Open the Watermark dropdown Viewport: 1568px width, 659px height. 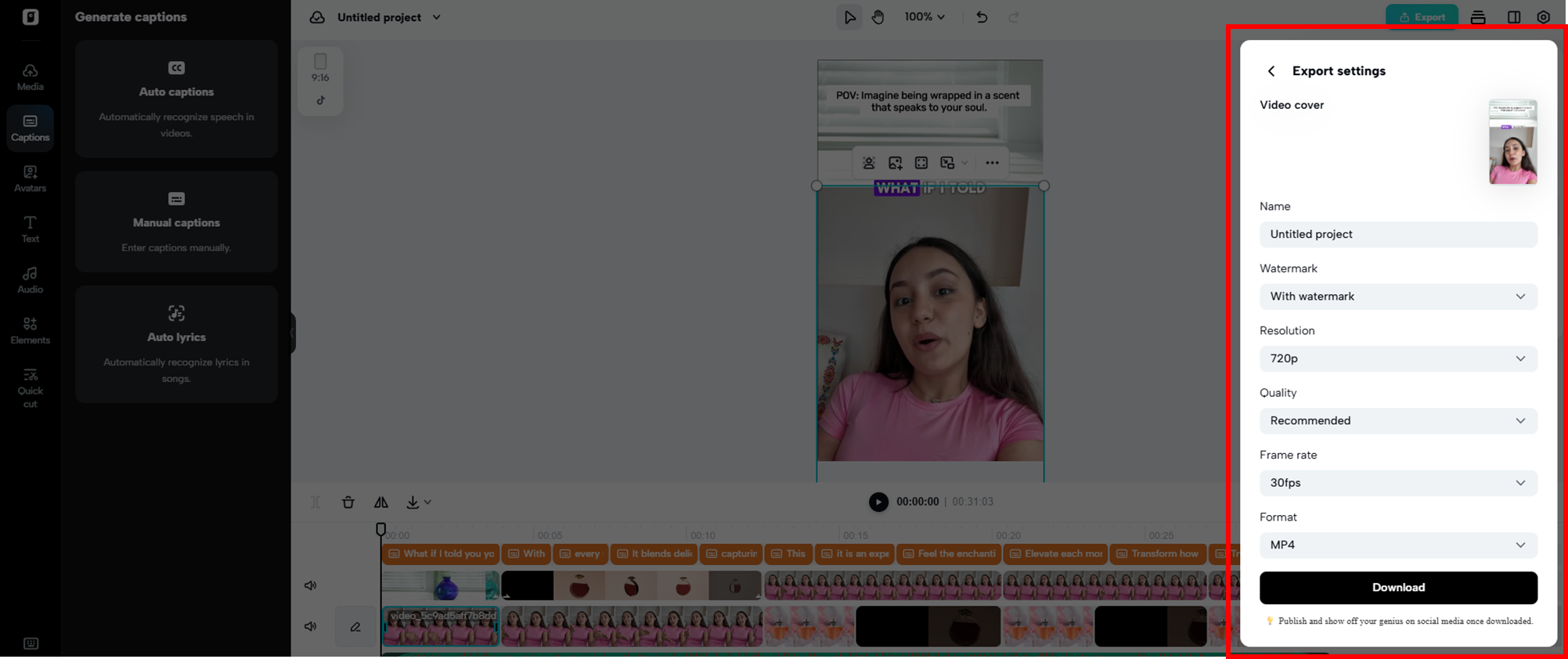click(1398, 297)
